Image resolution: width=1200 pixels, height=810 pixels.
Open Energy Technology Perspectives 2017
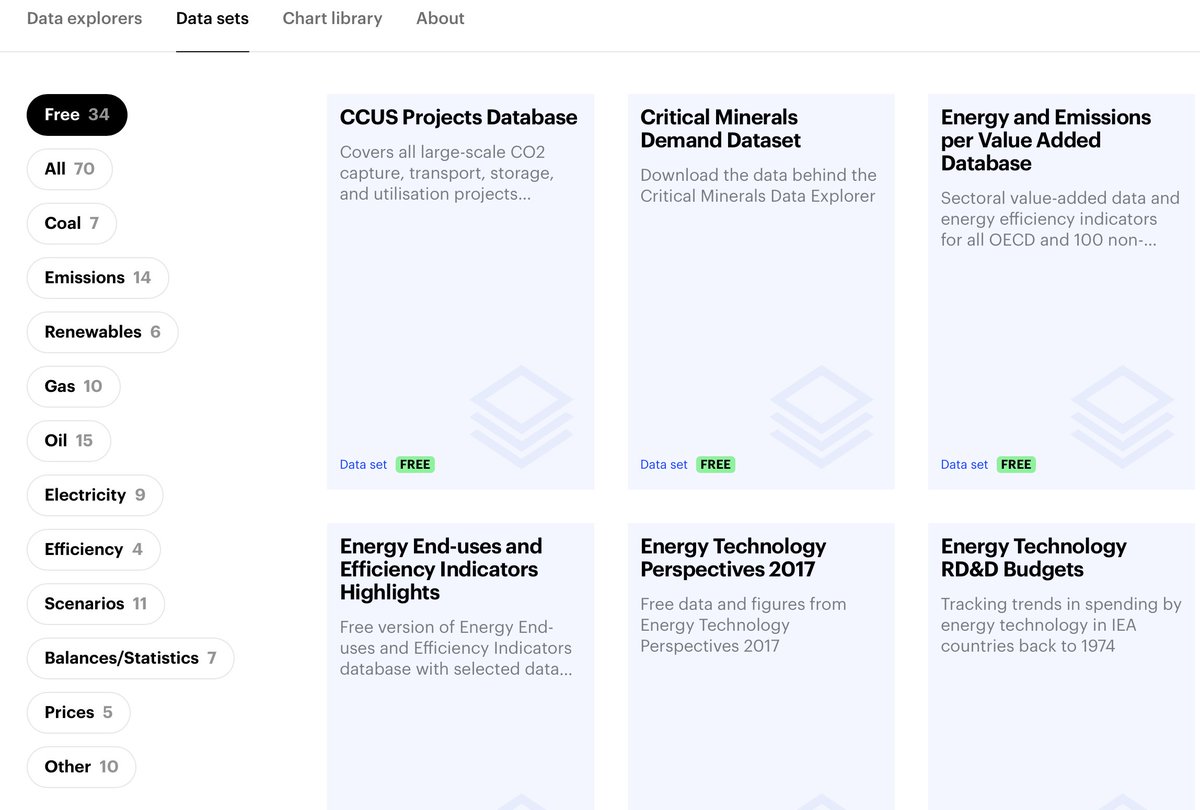pyautogui.click(x=761, y=666)
